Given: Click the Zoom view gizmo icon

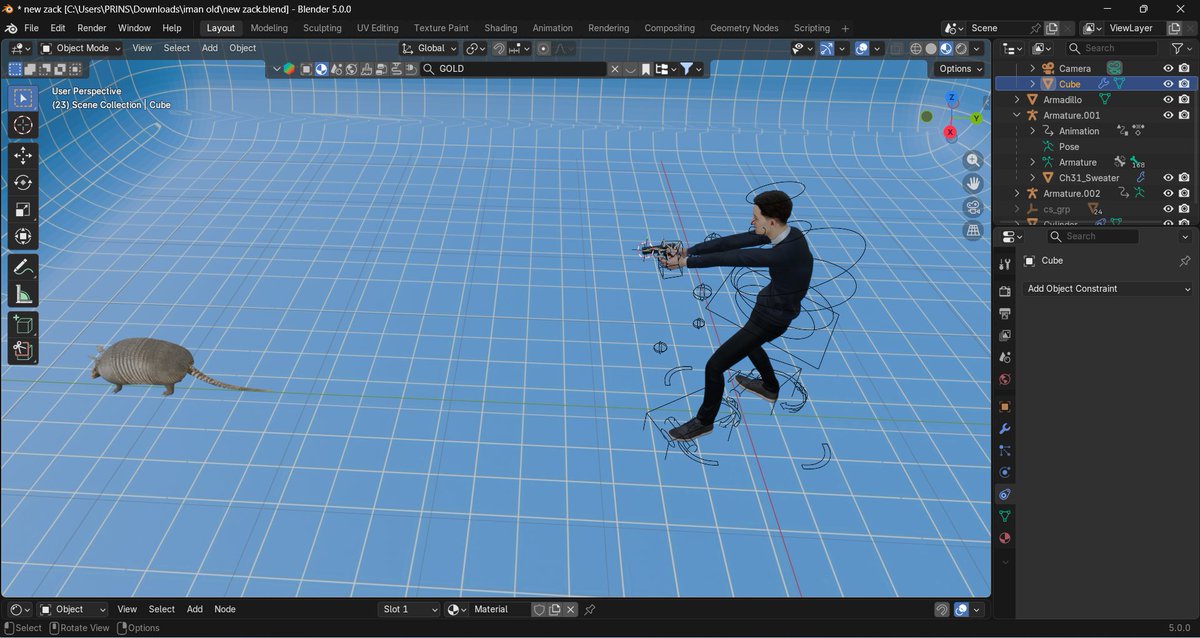Looking at the screenshot, I should click(973, 160).
